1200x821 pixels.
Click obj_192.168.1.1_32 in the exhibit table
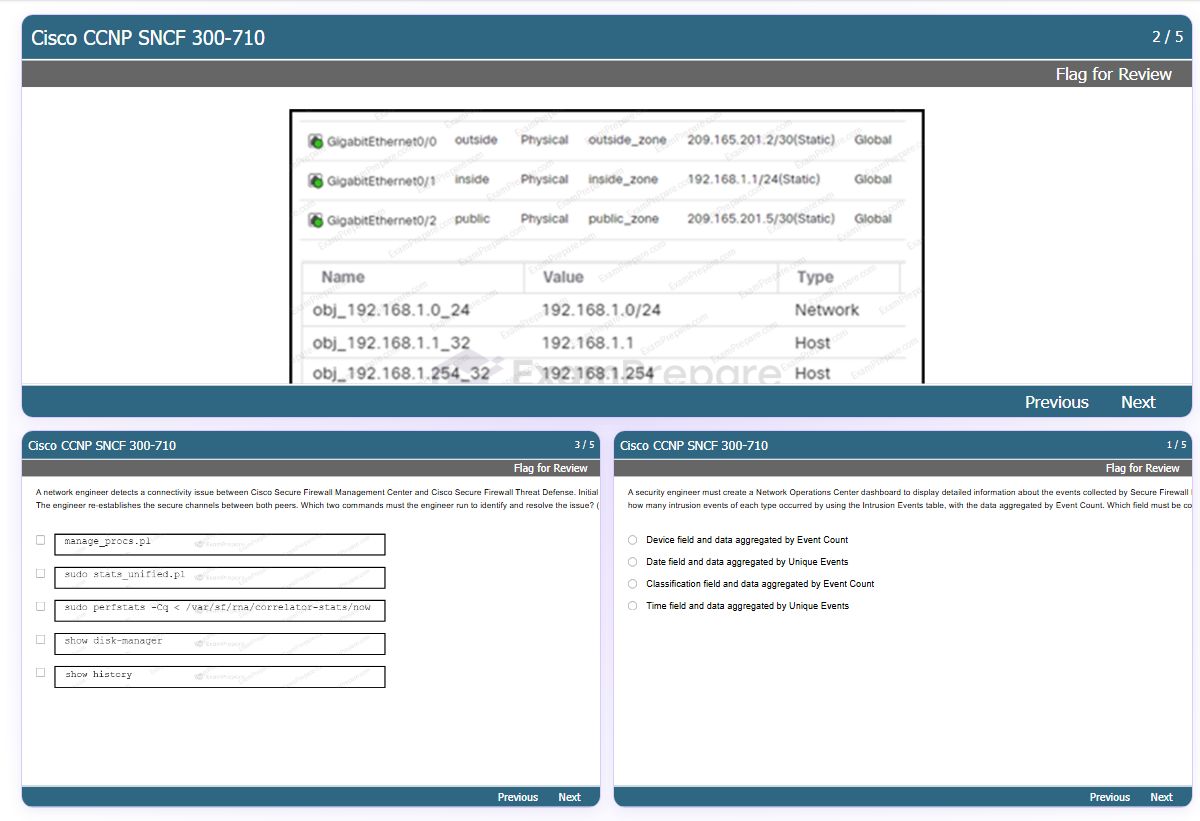391,342
